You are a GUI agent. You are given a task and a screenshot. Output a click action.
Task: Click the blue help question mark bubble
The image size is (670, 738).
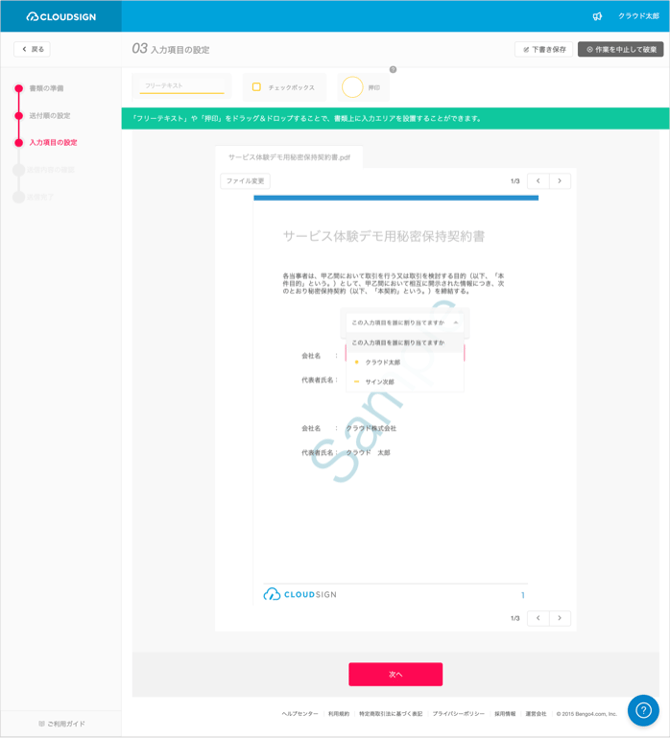pyautogui.click(x=643, y=709)
